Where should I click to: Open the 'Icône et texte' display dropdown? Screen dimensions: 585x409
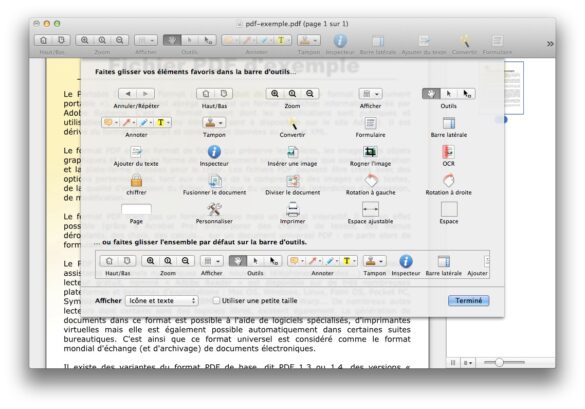162,301
